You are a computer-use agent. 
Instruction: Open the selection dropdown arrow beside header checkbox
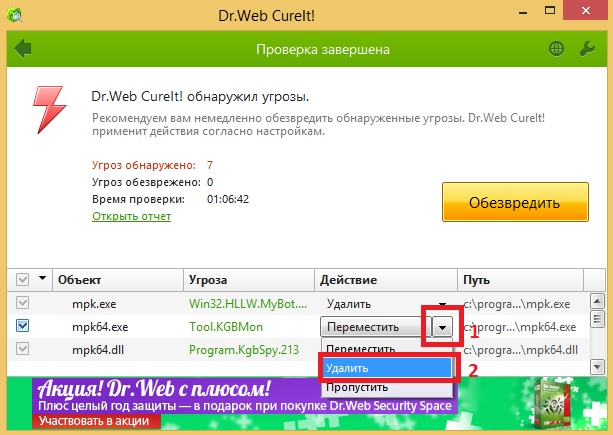(x=42, y=278)
